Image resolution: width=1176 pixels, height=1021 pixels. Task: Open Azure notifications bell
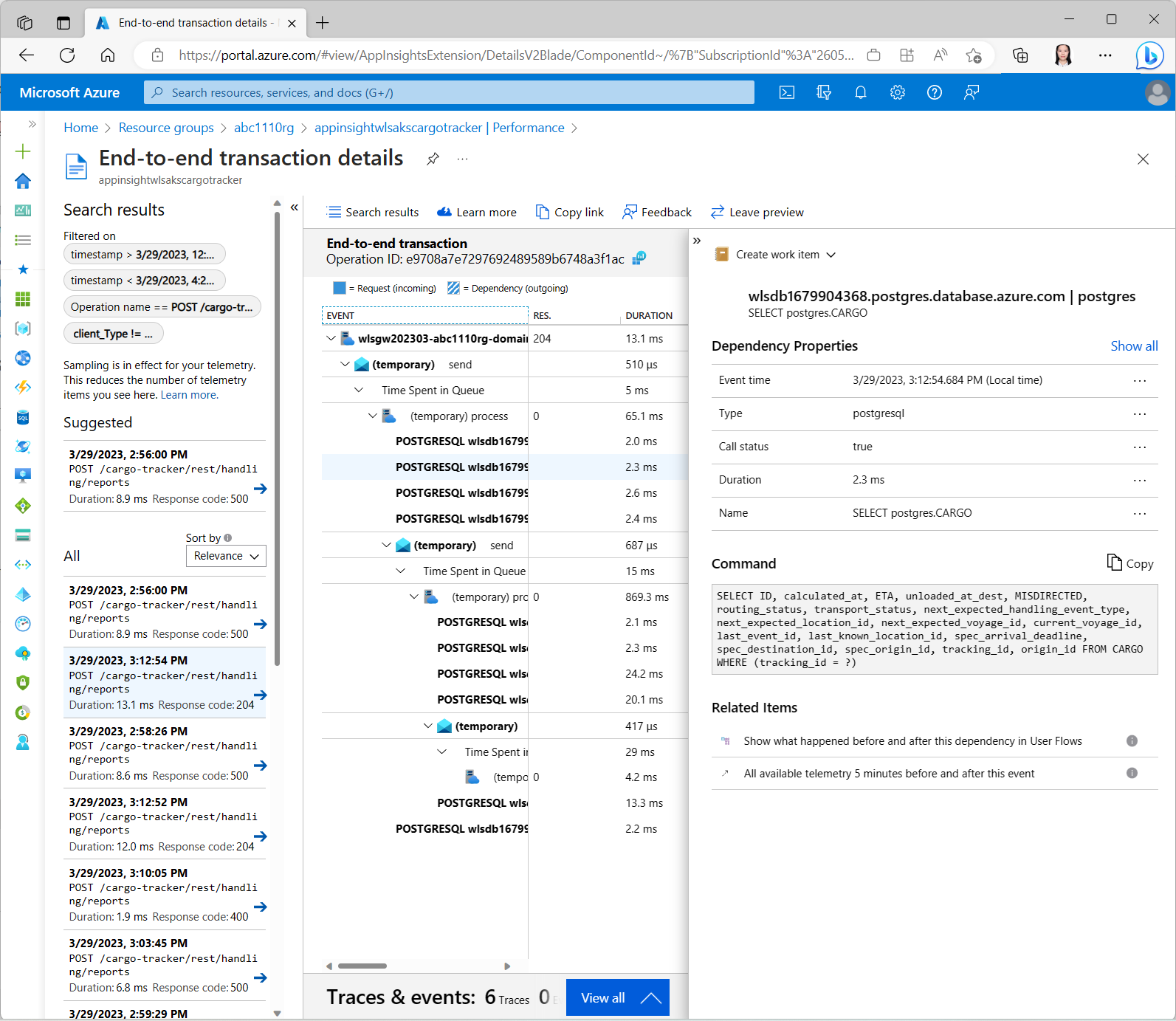pos(861,92)
